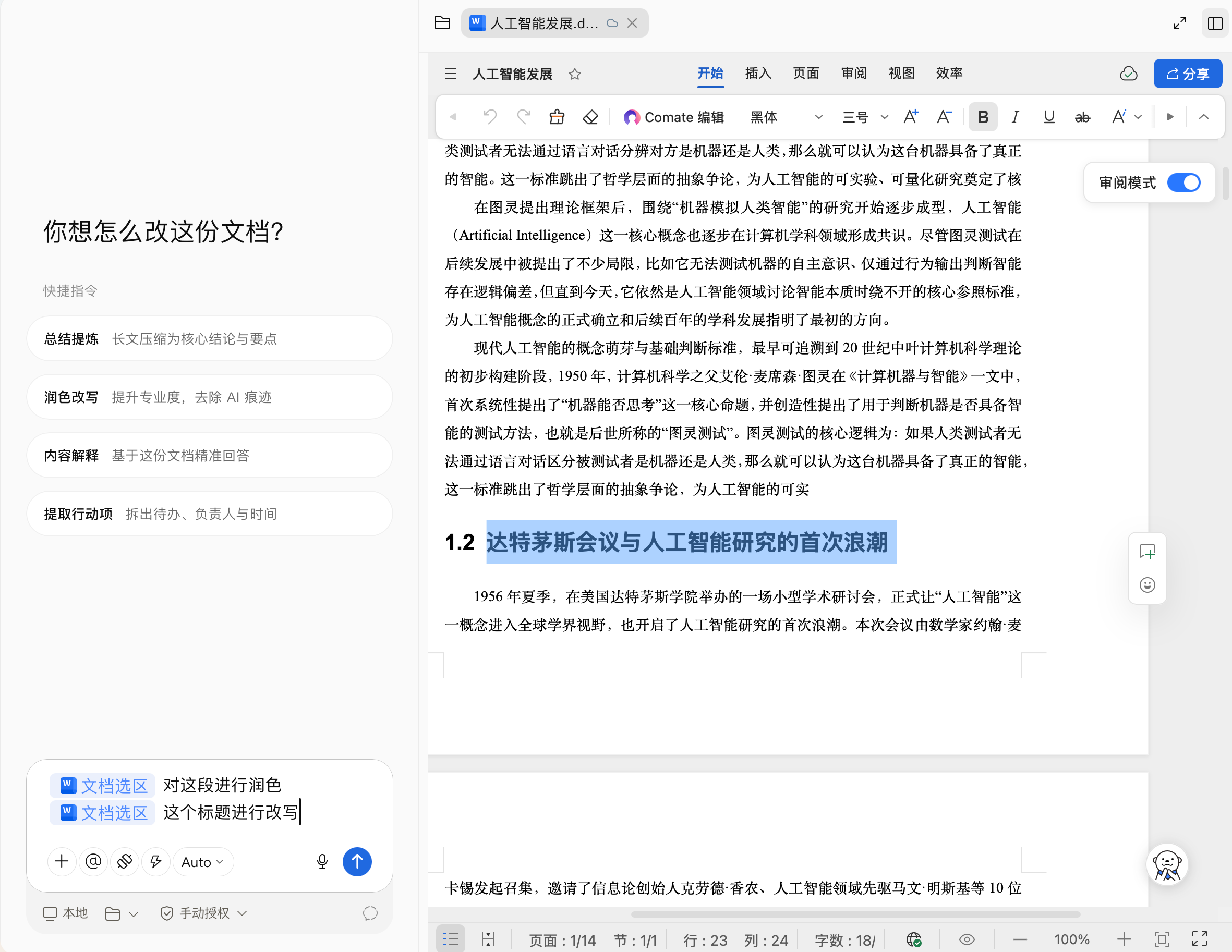The height and width of the screenshot is (952, 1232).
Task: Open the hamburger menu next to document title
Action: tap(450, 74)
